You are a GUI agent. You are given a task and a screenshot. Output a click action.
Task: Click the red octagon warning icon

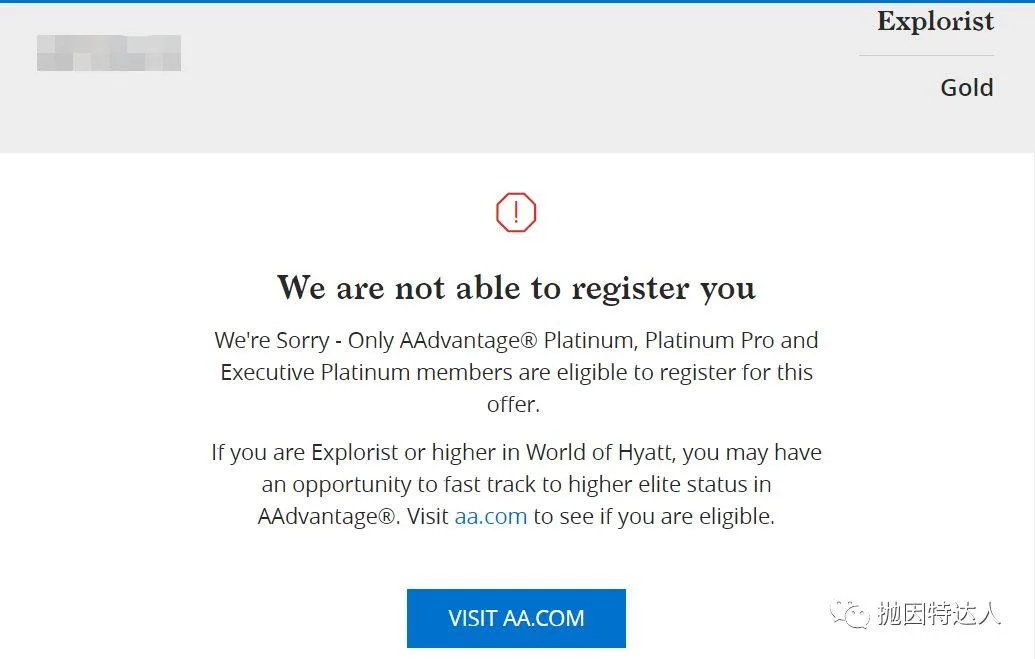pyautogui.click(x=516, y=213)
